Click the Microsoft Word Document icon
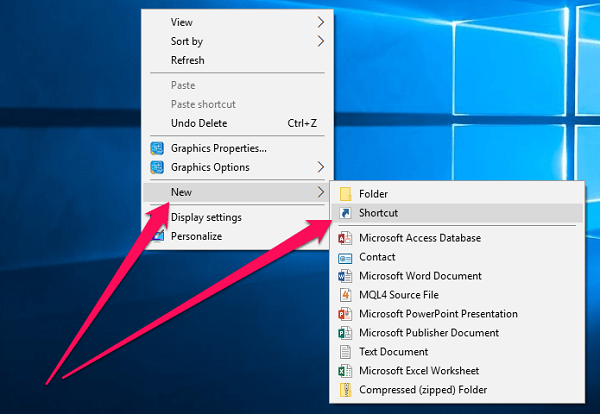 click(x=345, y=276)
